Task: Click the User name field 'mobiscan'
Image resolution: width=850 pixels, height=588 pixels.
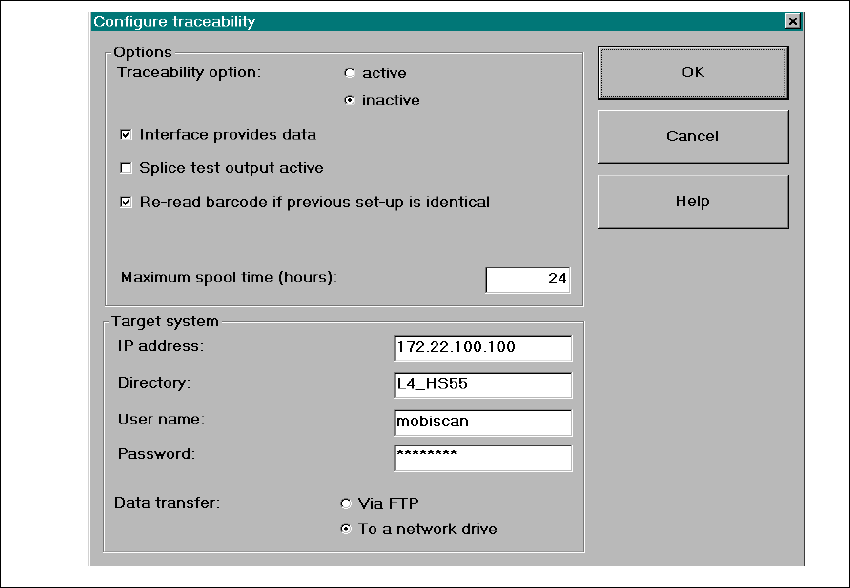Action: pyautogui.click(x=483, y=423)
